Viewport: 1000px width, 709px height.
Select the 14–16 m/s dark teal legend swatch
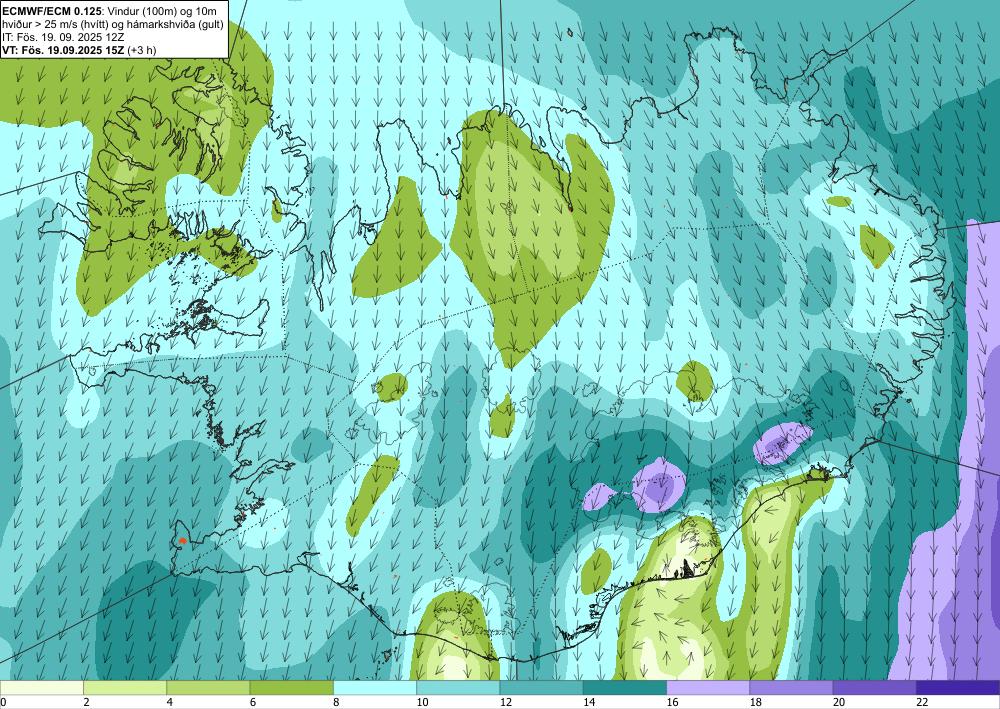tap(625, 688)
